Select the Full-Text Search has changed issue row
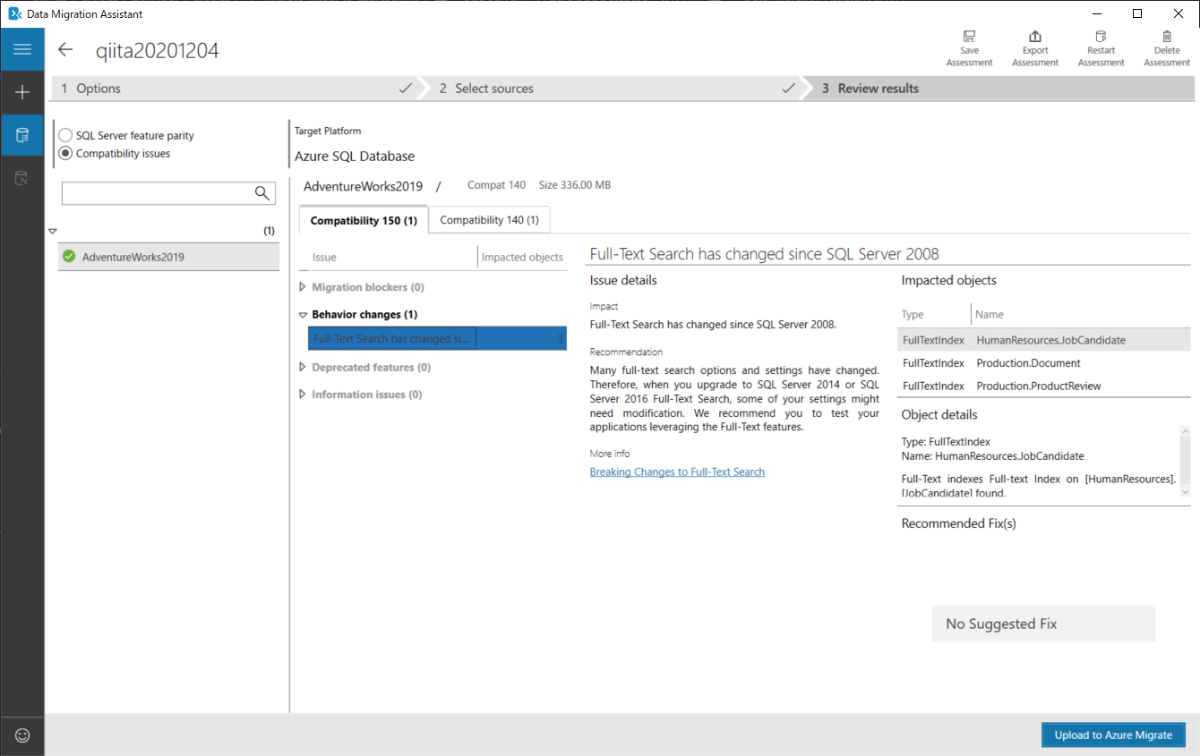 (x=437, y=338)
